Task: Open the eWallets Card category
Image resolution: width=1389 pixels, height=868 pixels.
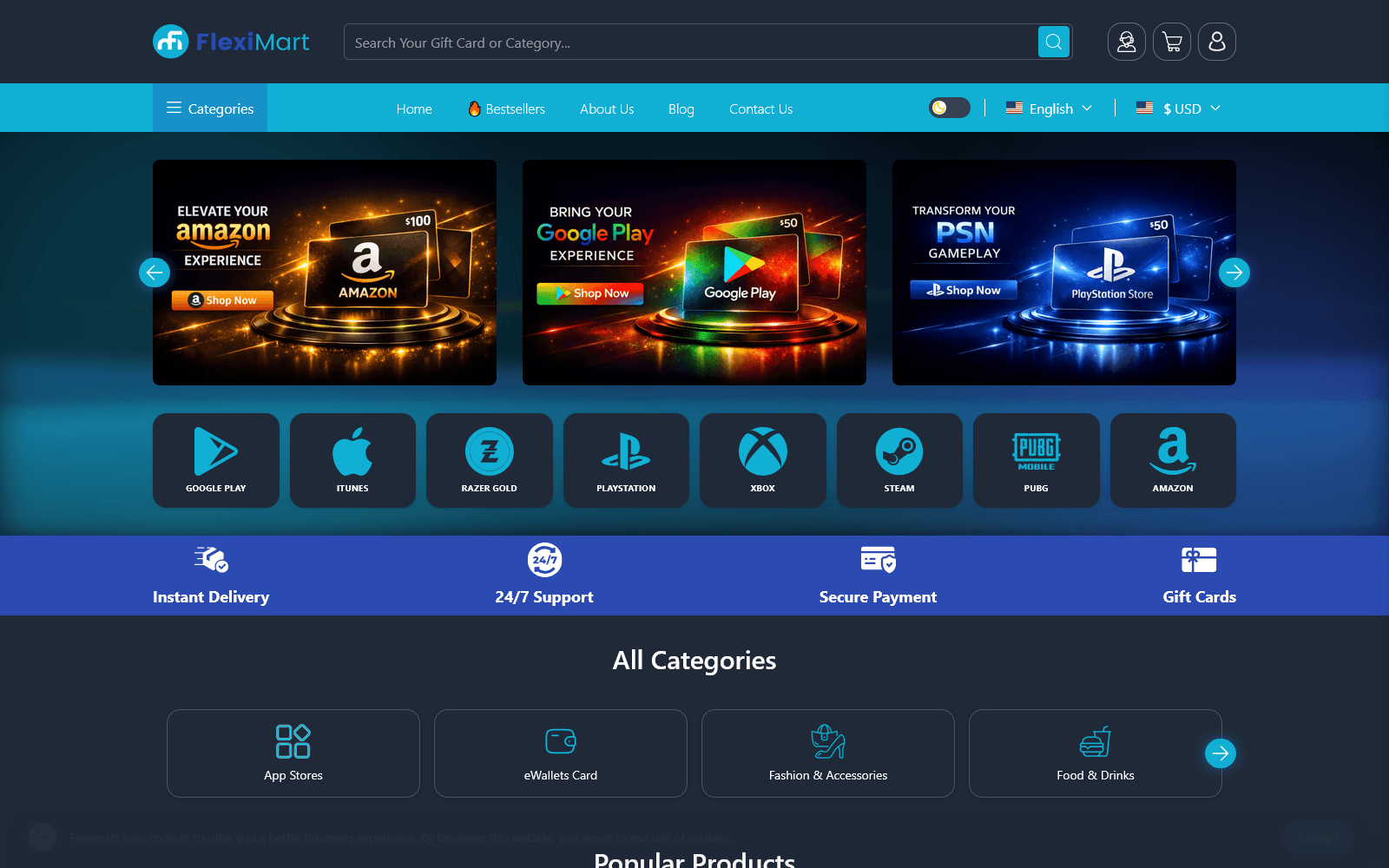Action: click(x=561, y=753)
